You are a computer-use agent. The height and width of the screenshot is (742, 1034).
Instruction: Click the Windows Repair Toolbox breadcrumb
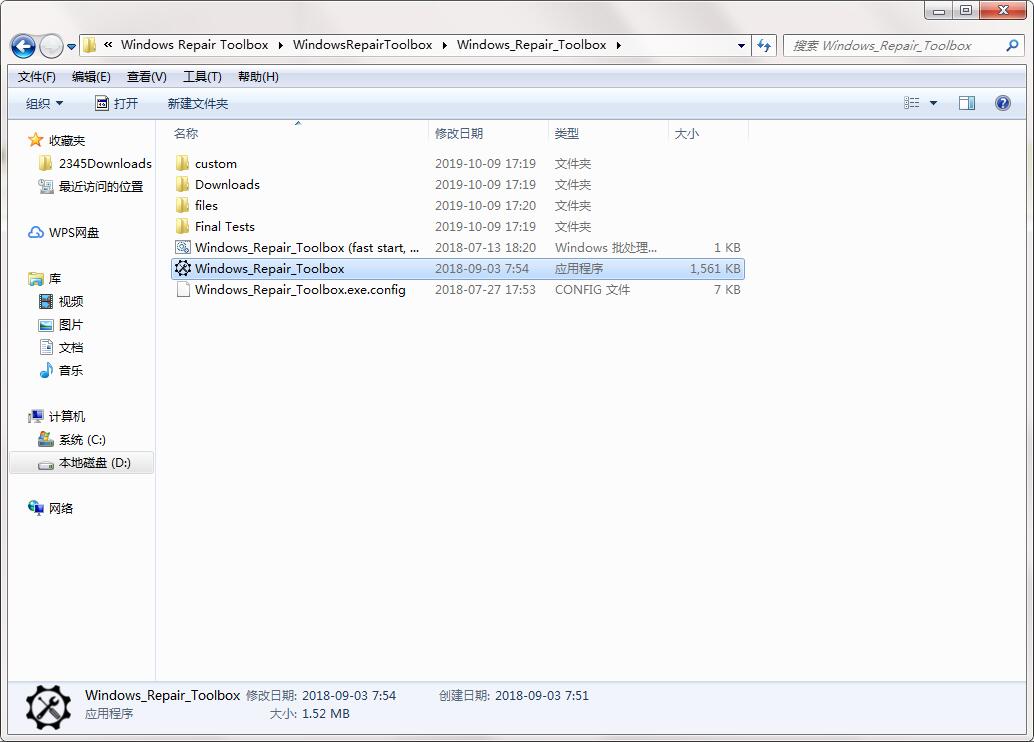click(x=195, y=45)
